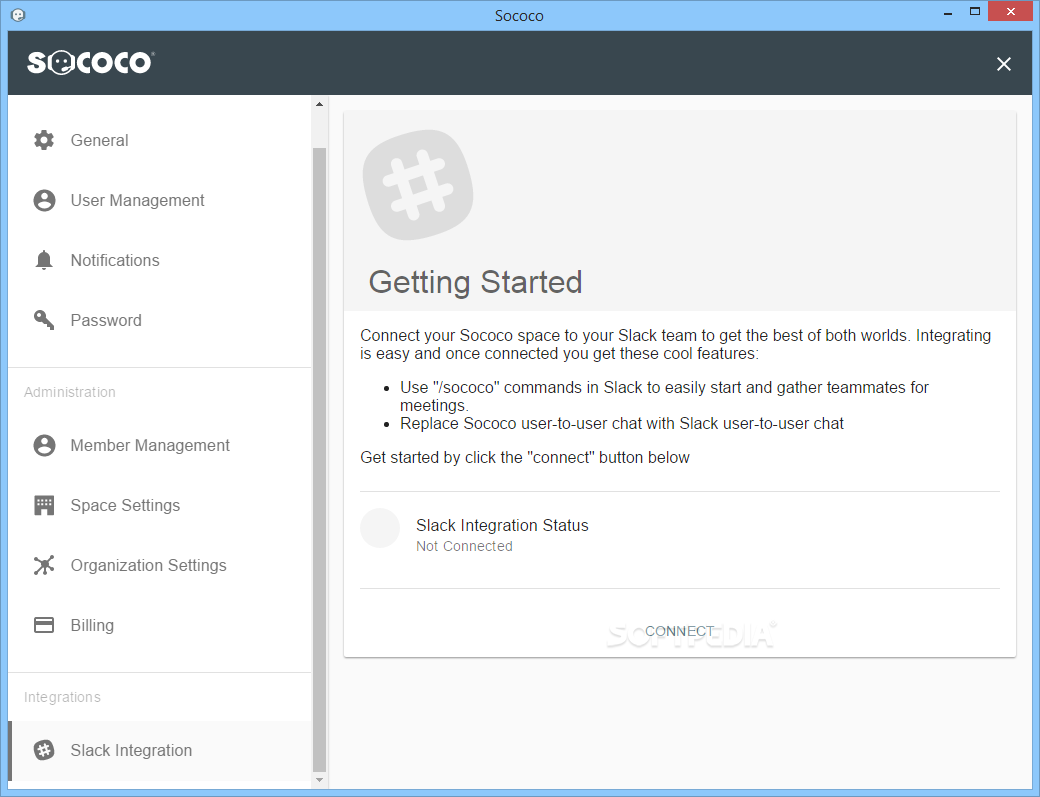Maximize the Sococo window

[x=974, y=11]
